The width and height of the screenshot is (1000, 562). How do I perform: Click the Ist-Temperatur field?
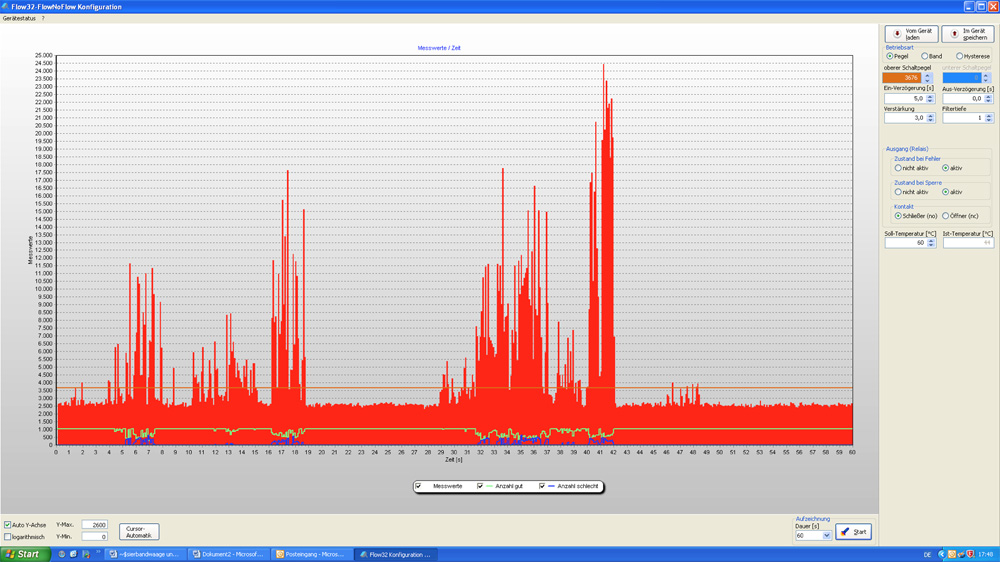[x=967, y=243]
